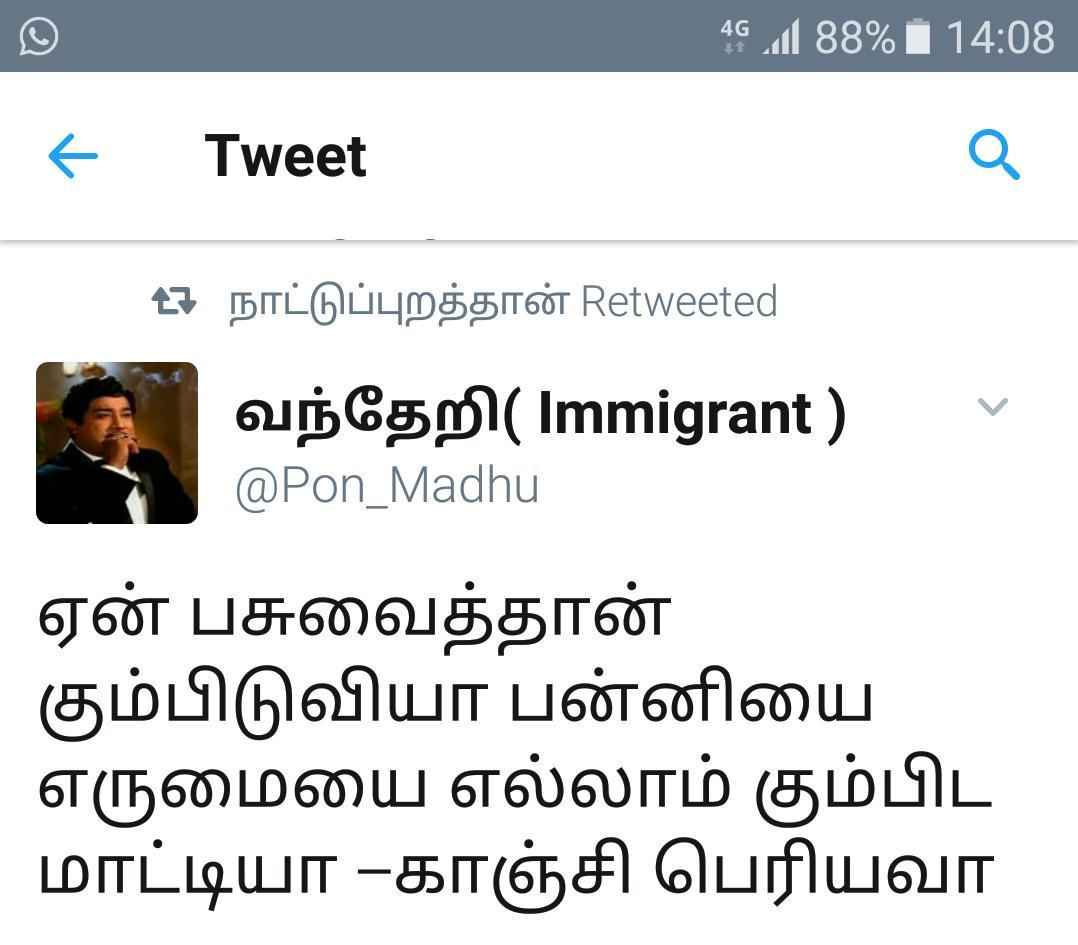The image size is (1078, 945).
Task: Tap the WhatsApp notification icon in status bar
Action: tap(38, 36)
